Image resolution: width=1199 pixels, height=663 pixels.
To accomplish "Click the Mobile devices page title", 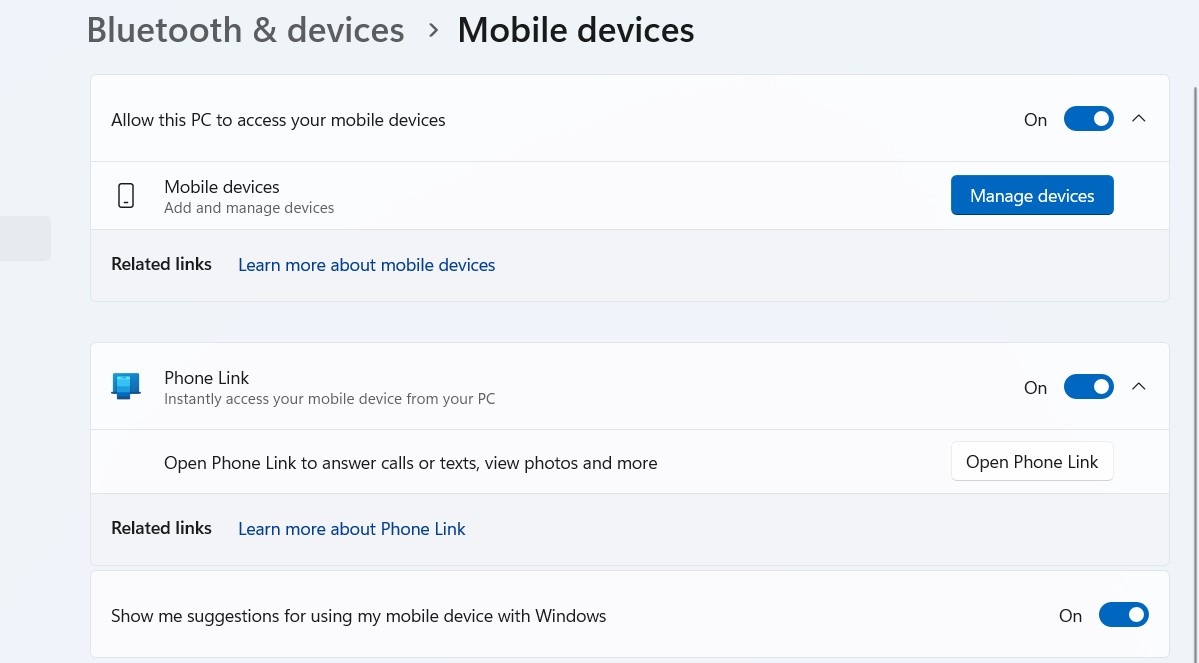I will [x=575, y=30].
